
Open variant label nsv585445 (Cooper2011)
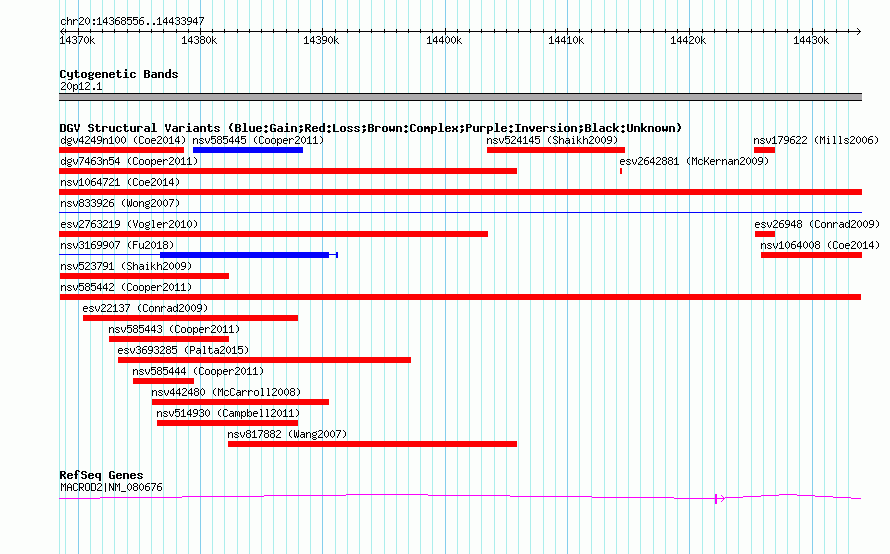[258, 140]
